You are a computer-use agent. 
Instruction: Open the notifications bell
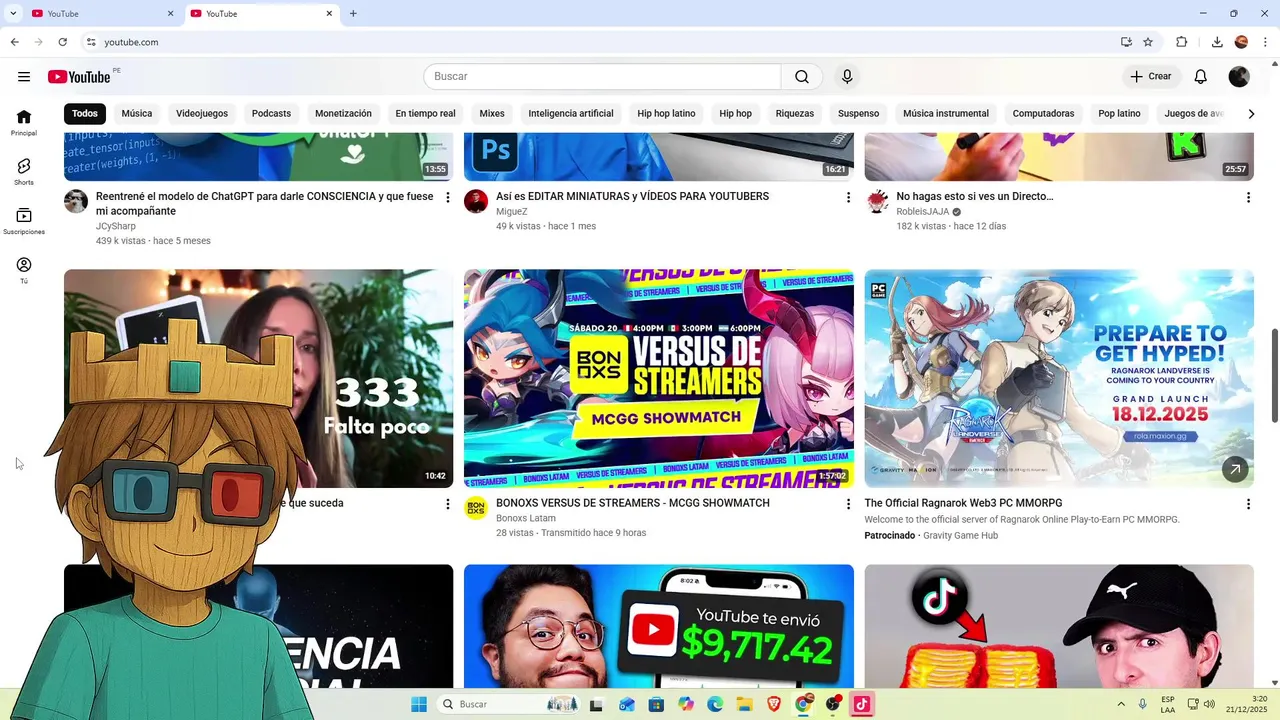pyautogui.click(x=1201, y=77)
